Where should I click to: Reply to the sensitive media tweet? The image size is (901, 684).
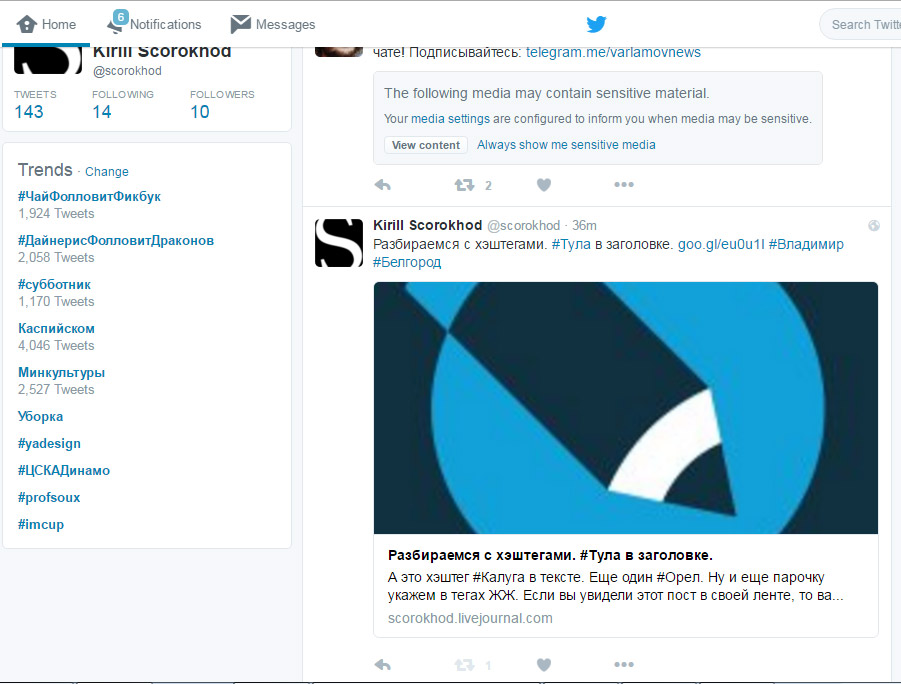[383, 185]
